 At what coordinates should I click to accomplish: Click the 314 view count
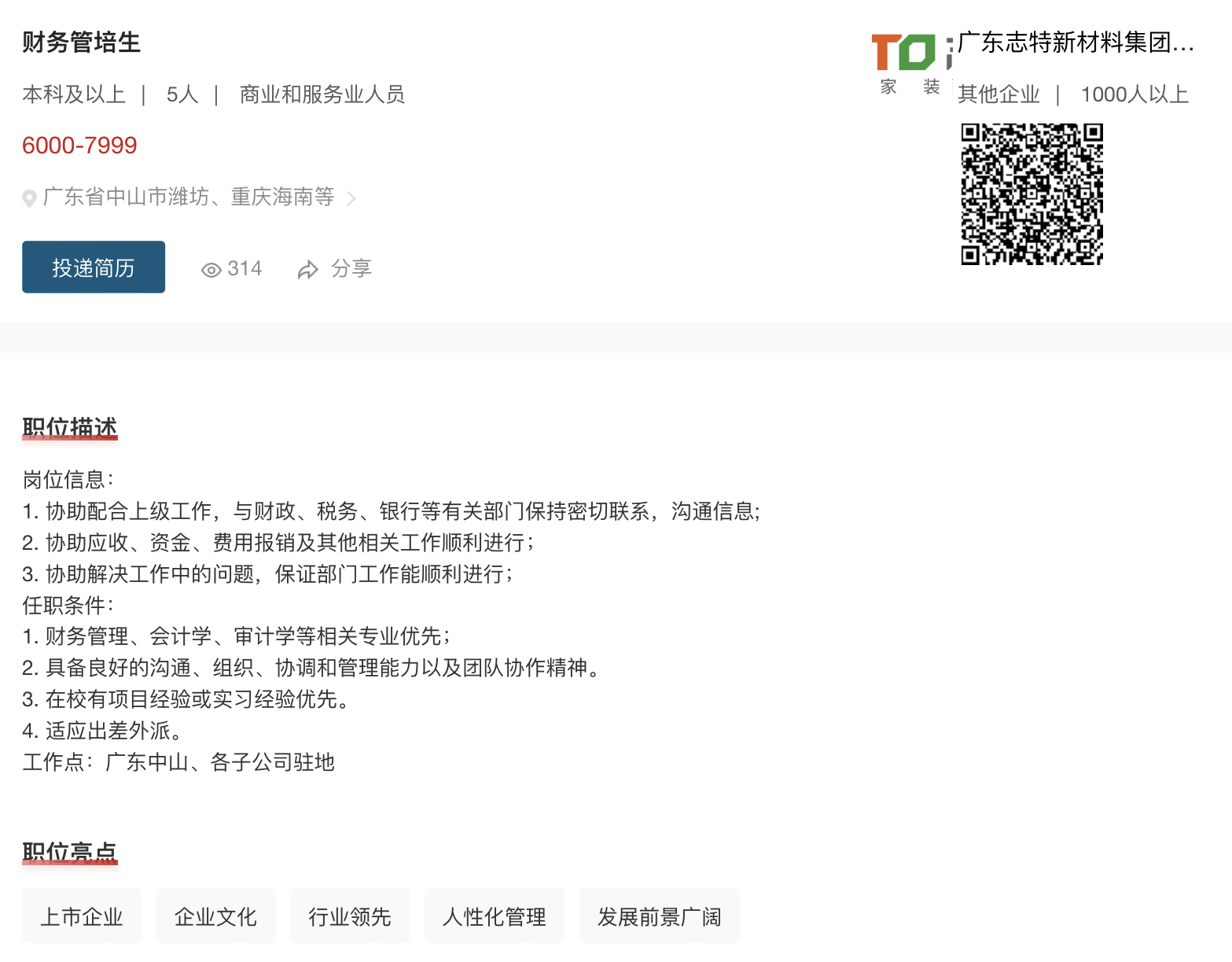245,268
